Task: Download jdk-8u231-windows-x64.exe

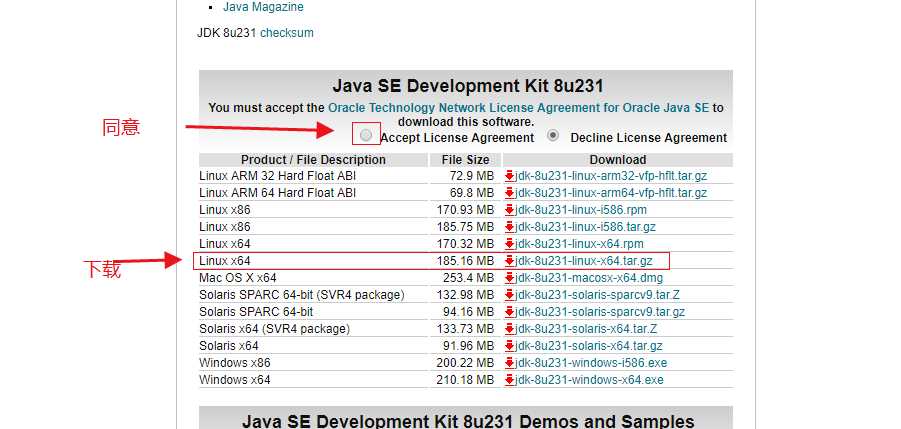Action: tap(590, 380)
